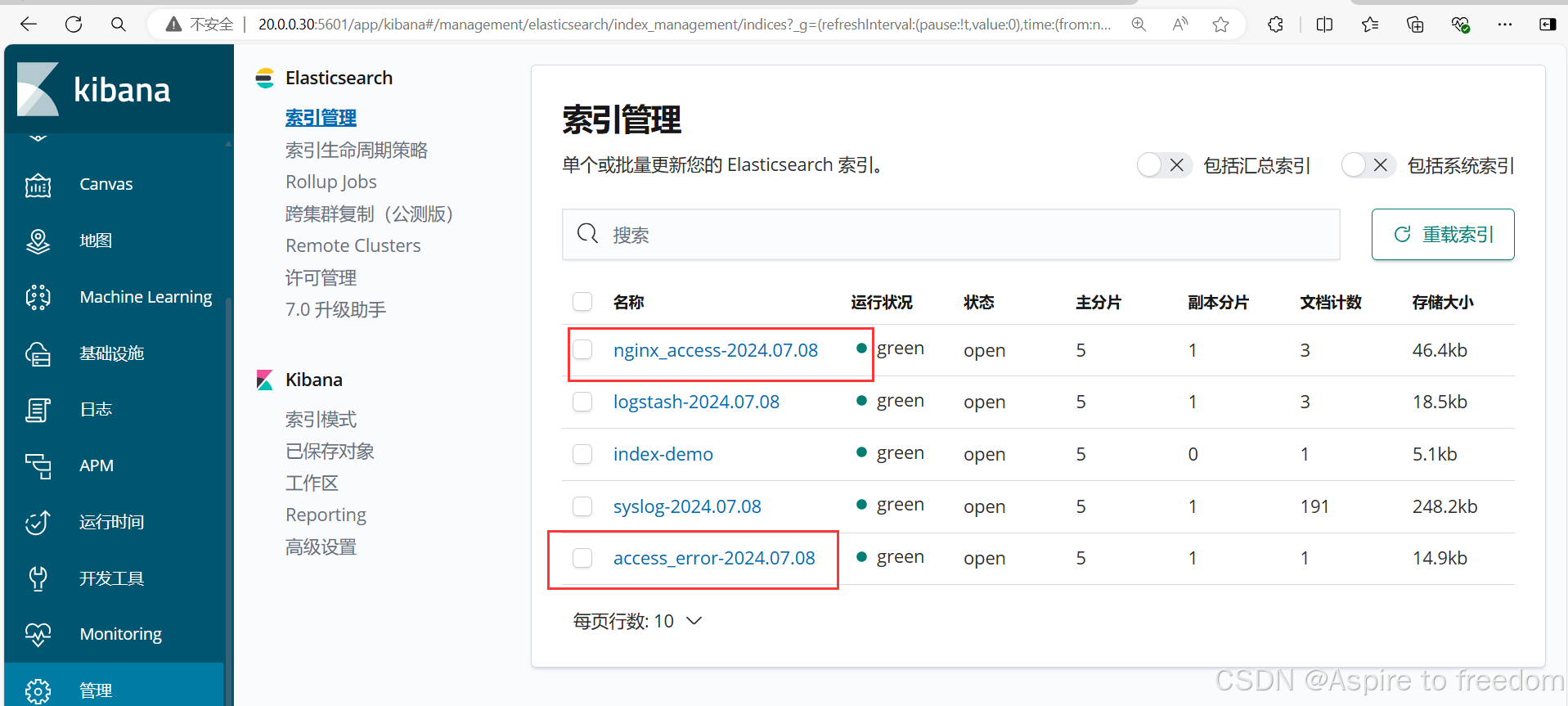Open APM sidebar icon
The height and width of the screenshot is (706, 1568).
(x=38, y=466)
